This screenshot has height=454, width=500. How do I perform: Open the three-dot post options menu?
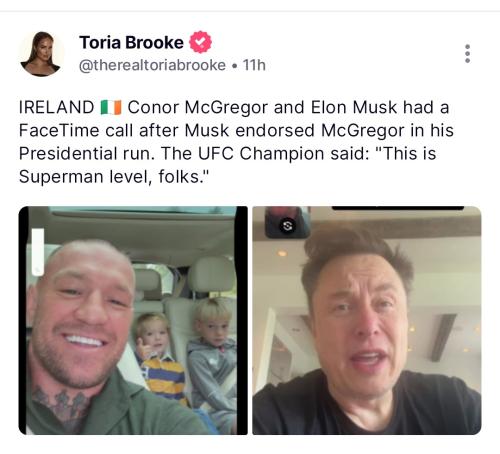[467, 53]
